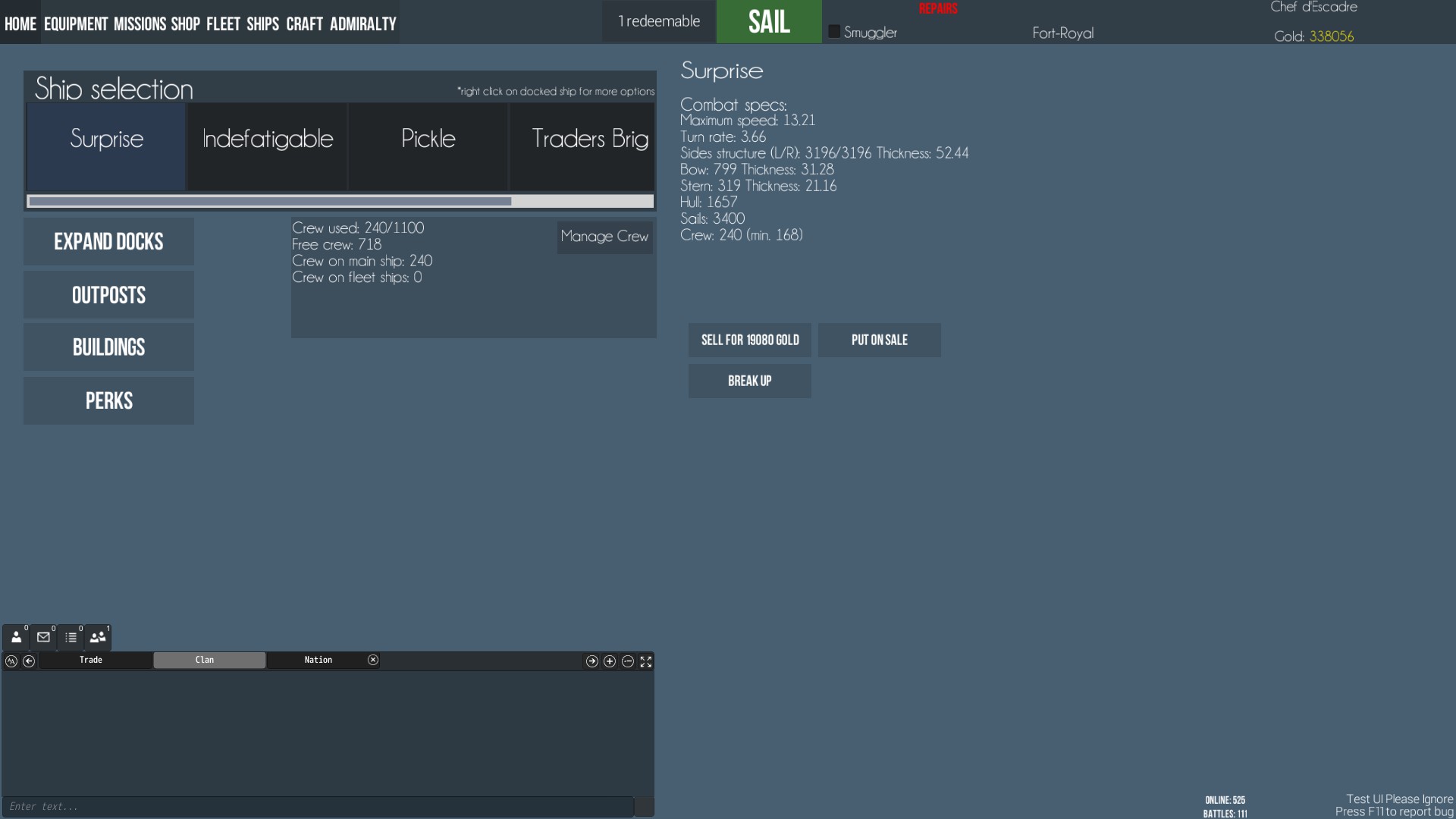Click the green SAIL button
Viewport: 1456px width, 819px height.
(x=769, y=22)
